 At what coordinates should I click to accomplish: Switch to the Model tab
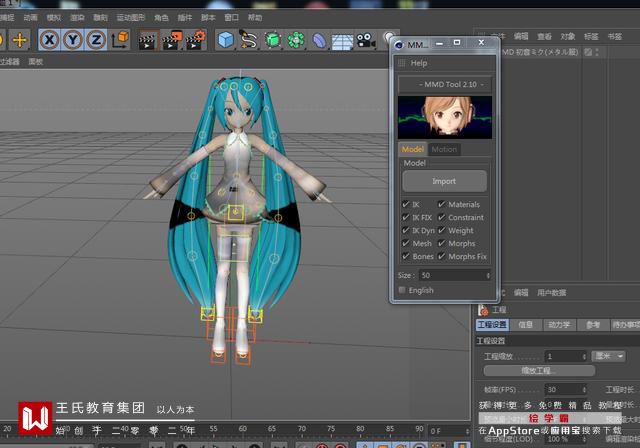pyautogui.click(x=412, y=149)
